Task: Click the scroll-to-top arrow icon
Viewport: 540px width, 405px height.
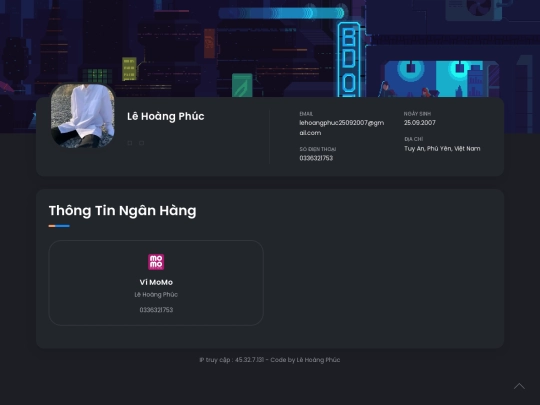Action: click(519, 386)
